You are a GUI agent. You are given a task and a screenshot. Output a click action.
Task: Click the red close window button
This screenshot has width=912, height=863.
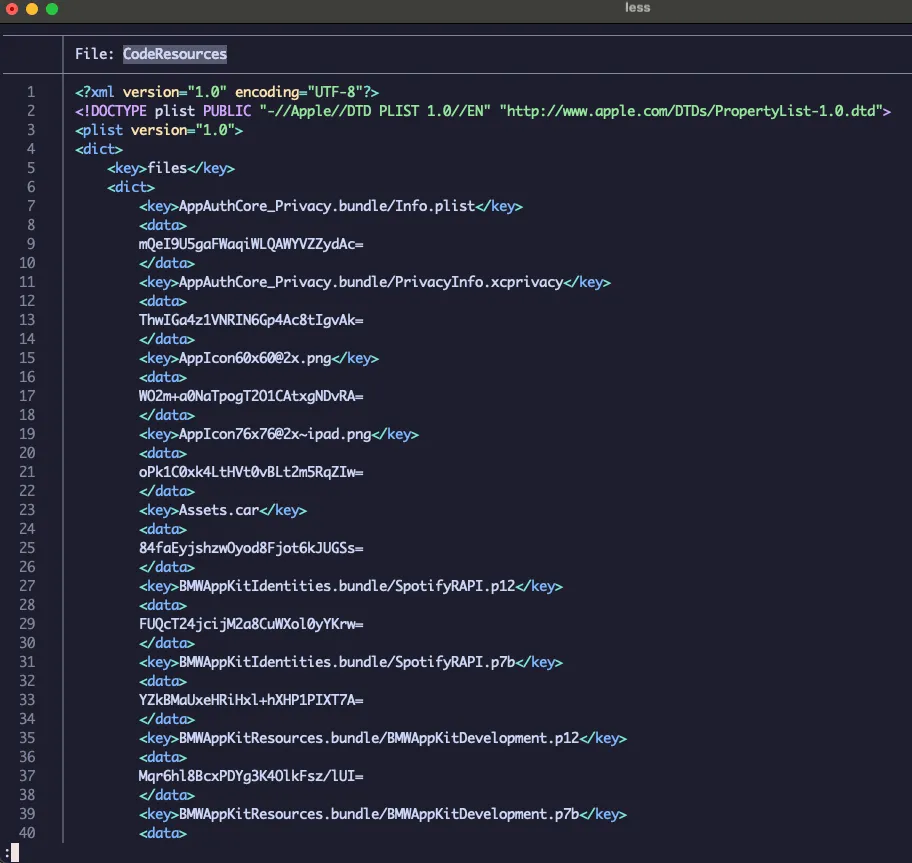pos(12,9)
